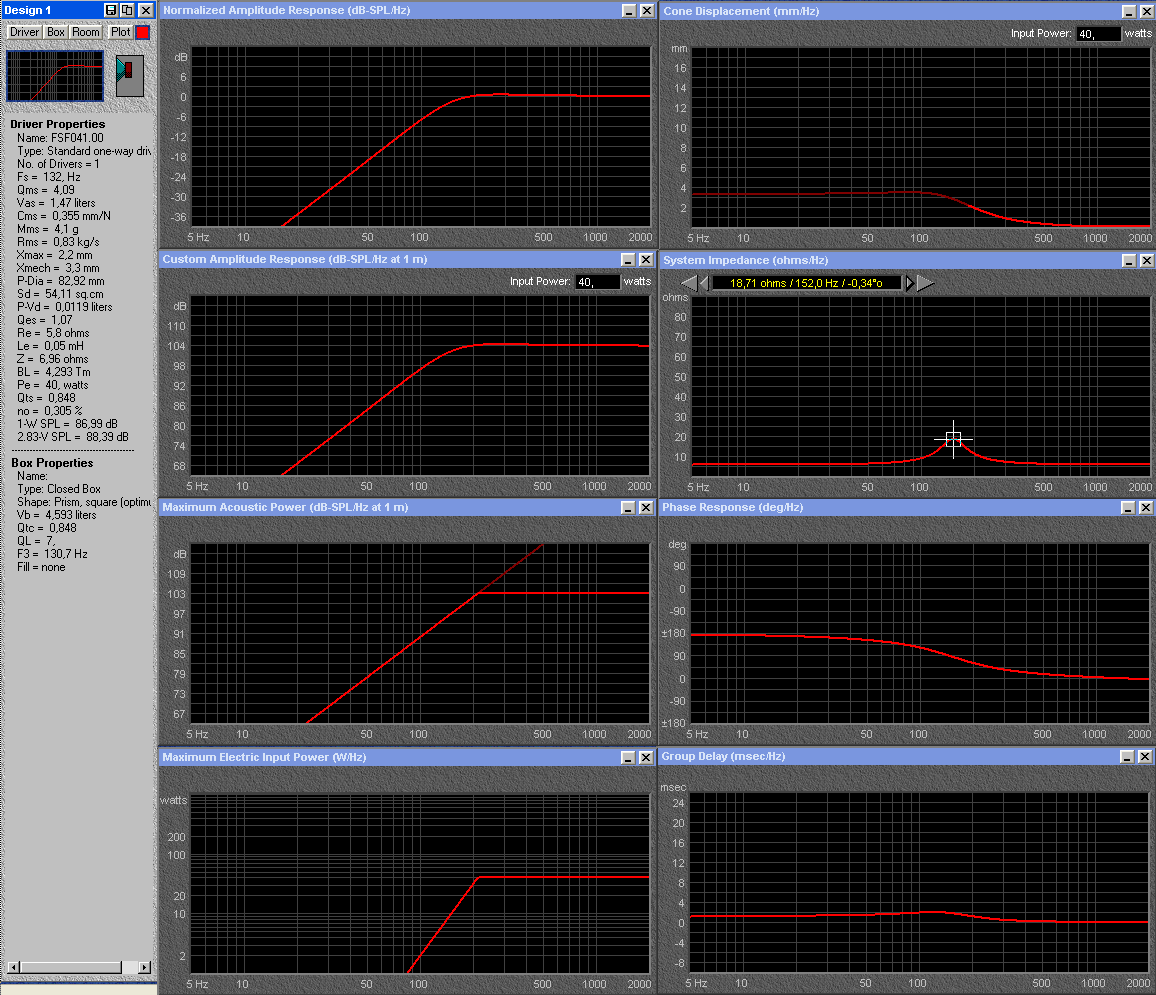Minimize the Group Delay graph window

point(1129,757)
